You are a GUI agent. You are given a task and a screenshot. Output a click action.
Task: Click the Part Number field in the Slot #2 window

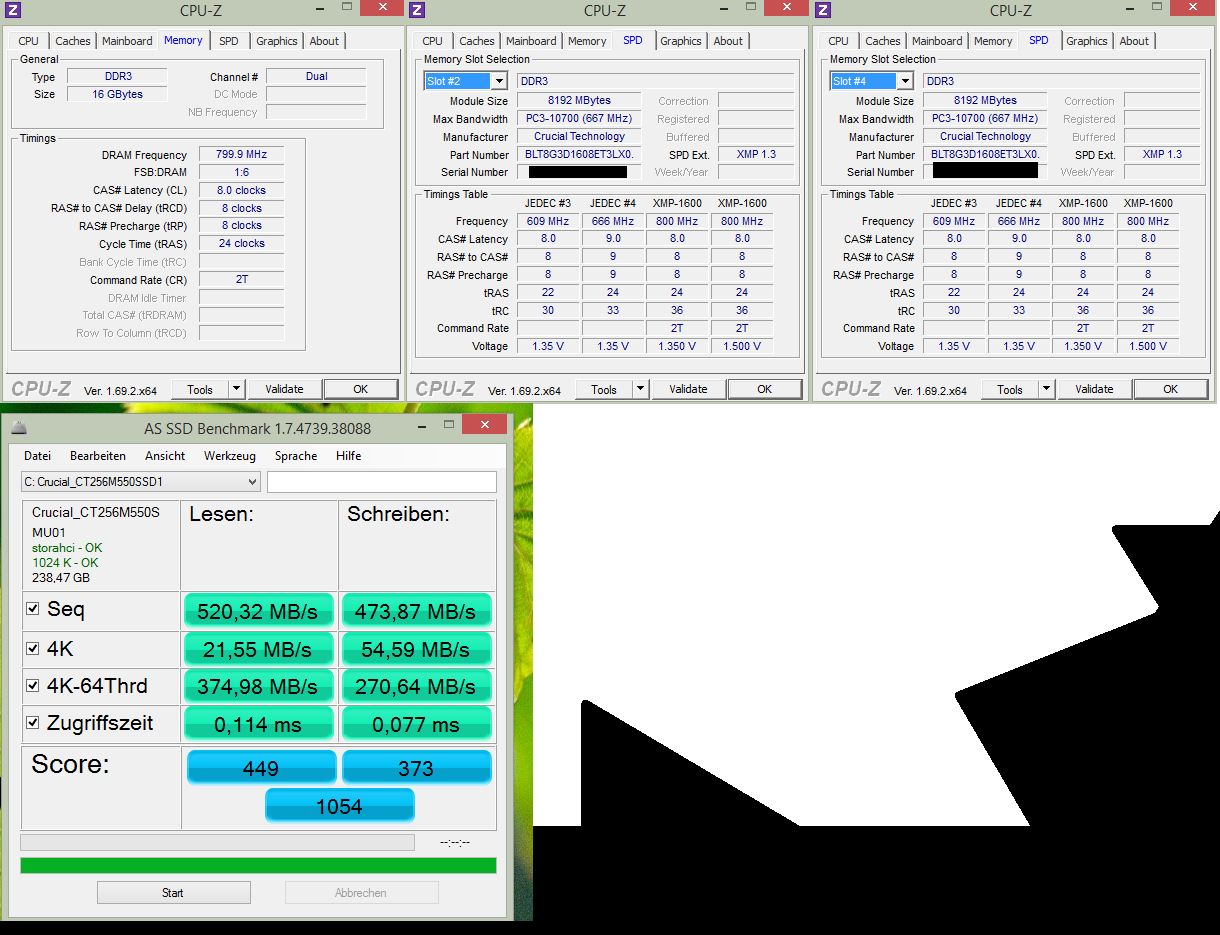(x=581, y=154)
